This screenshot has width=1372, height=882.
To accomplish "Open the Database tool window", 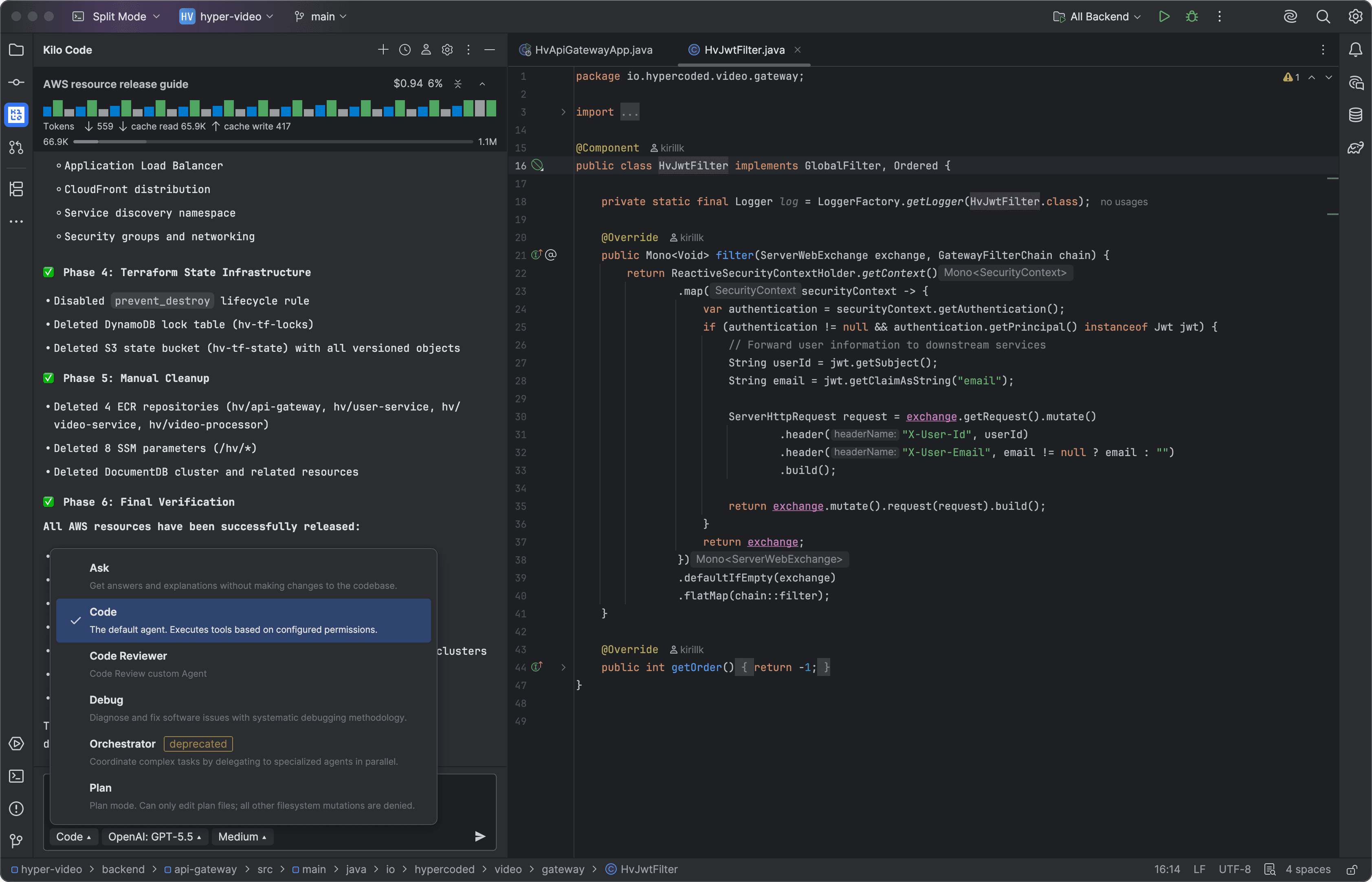I will click(x=1355, y=115).
